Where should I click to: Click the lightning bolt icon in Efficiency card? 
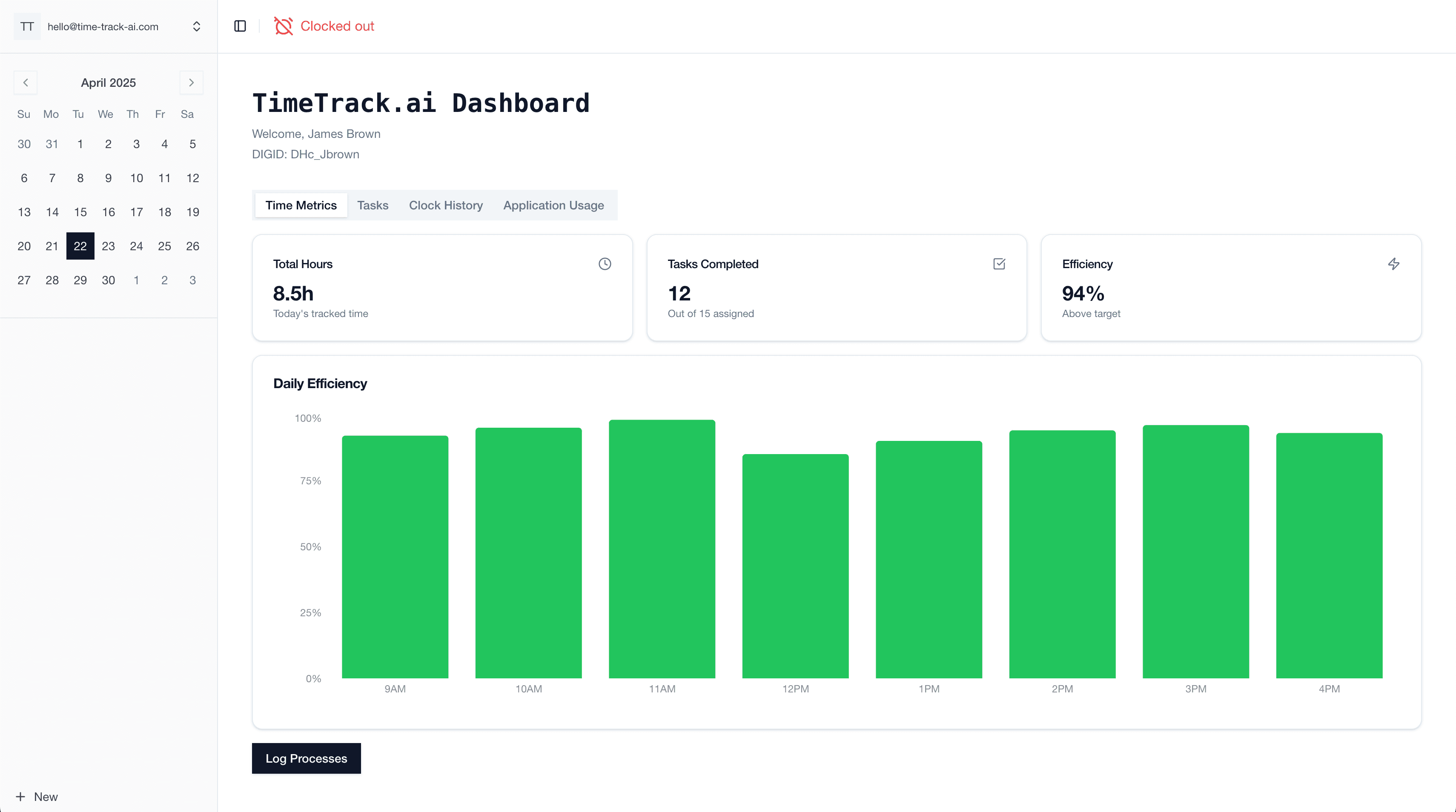tap(1394, 264)
